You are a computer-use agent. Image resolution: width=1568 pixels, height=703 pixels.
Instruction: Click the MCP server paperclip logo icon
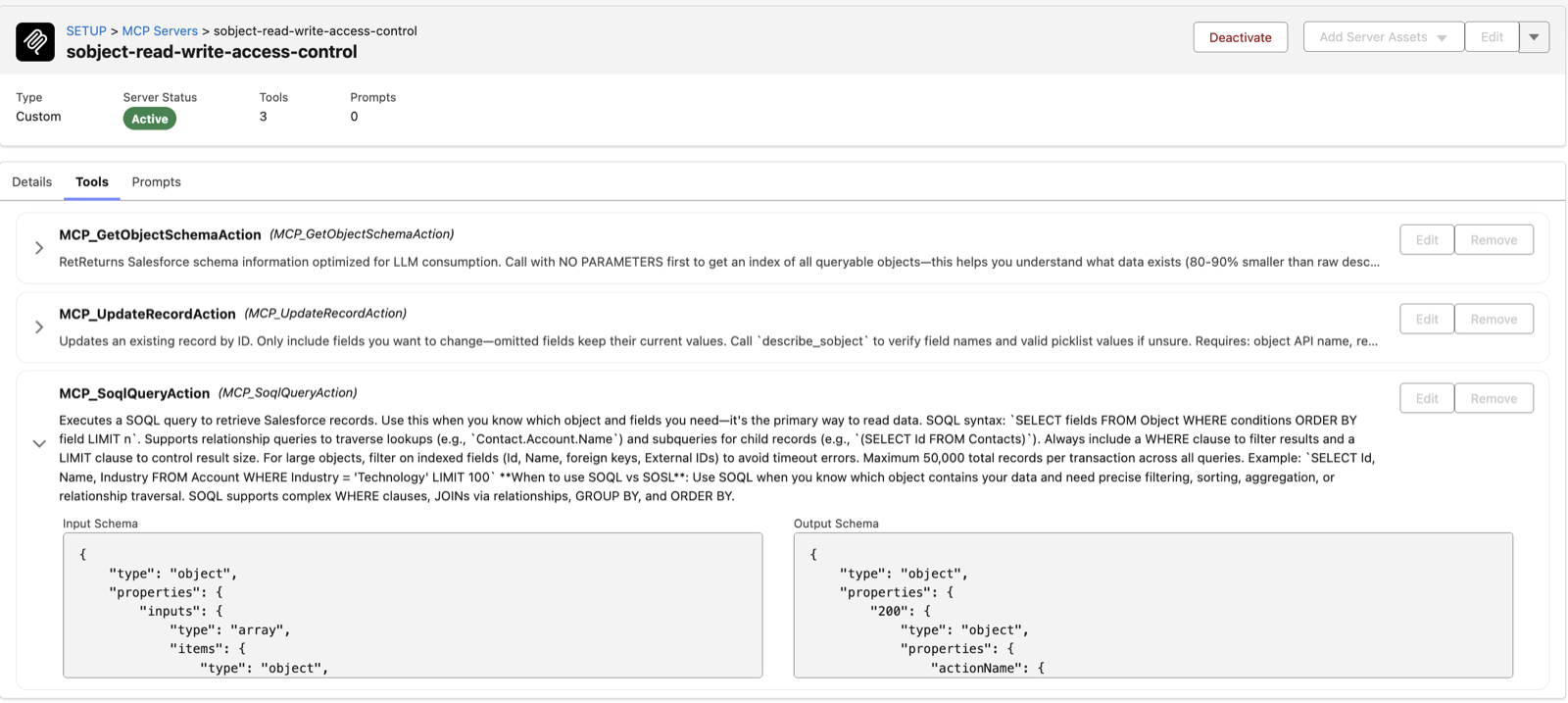point(35,41)
